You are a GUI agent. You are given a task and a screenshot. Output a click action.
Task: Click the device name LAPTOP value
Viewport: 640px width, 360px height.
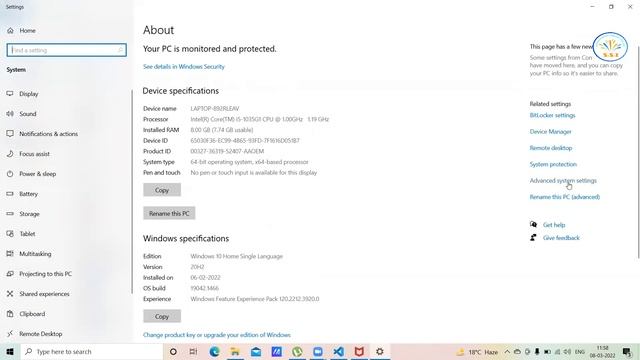coord(215,109)
